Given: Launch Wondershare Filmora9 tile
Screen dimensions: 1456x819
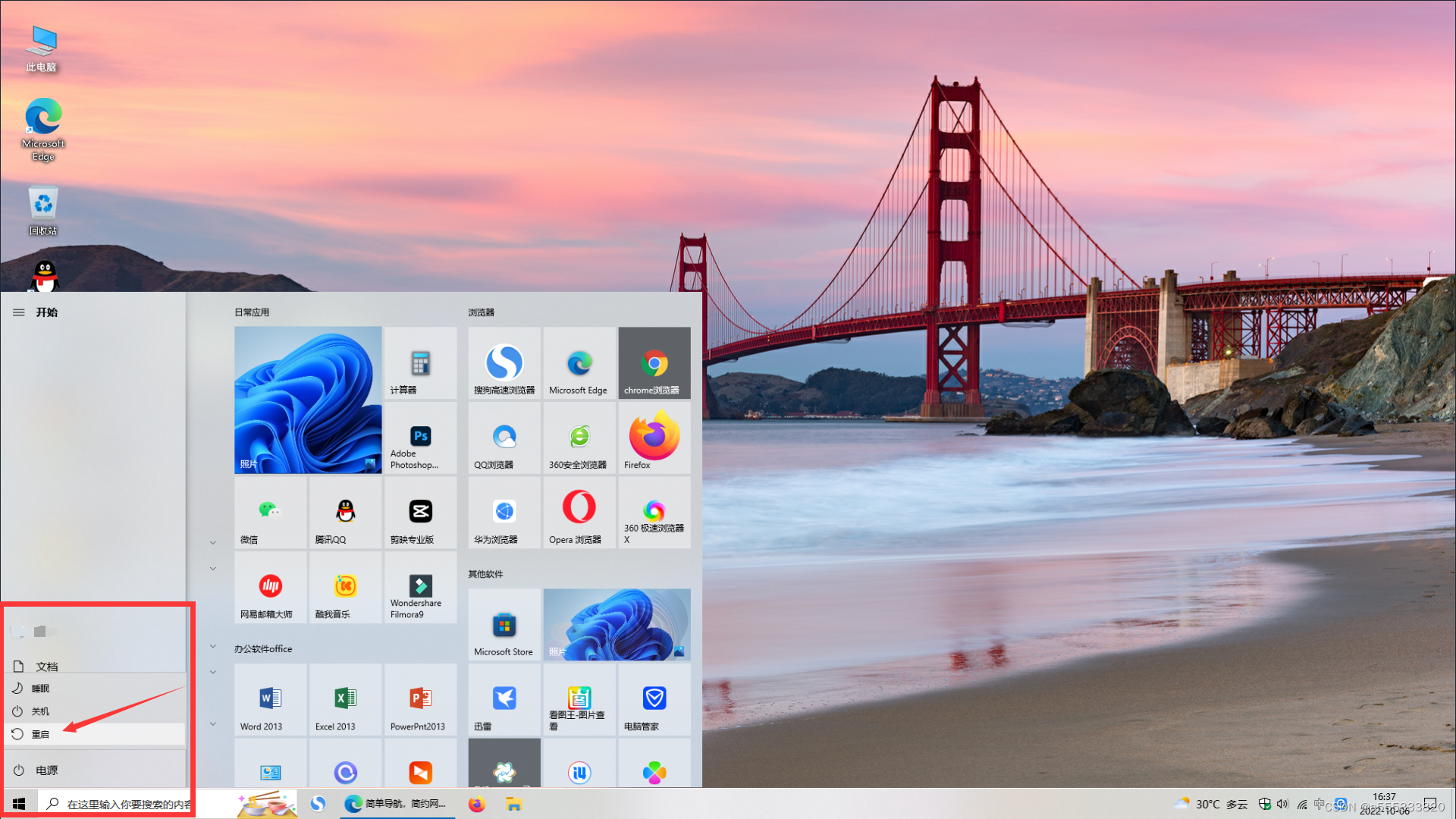Looking at the screenshot, I should coord(420,588).
